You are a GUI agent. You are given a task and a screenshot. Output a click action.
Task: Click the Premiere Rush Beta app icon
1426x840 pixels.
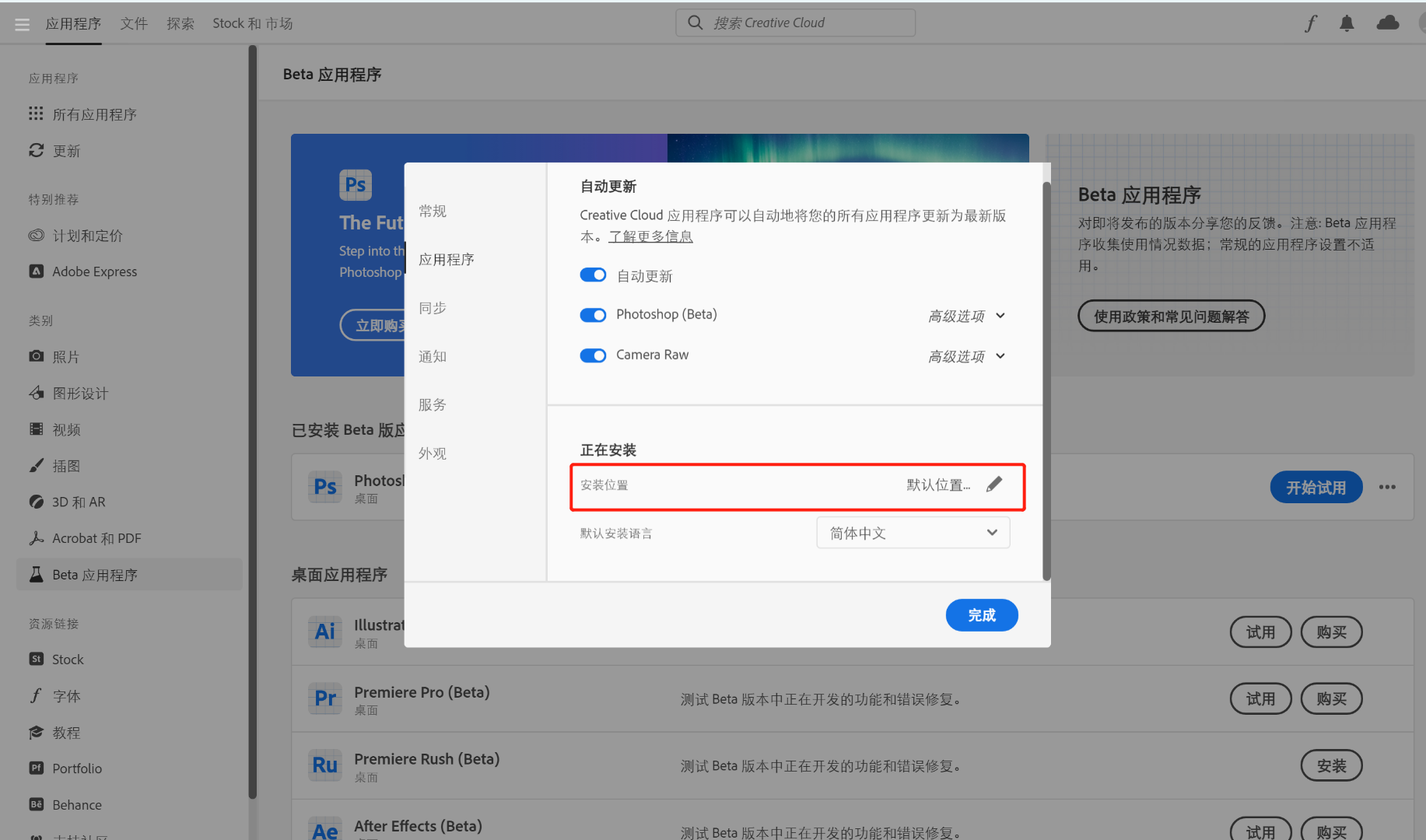(x=325, y=765)
